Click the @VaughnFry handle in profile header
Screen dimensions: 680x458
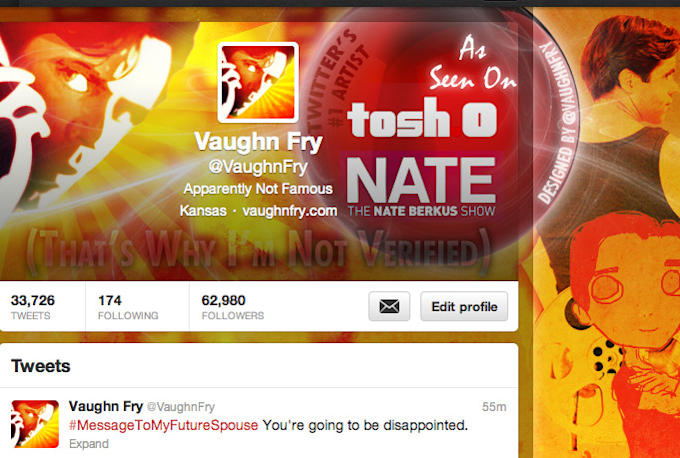(x=258, y=167)
